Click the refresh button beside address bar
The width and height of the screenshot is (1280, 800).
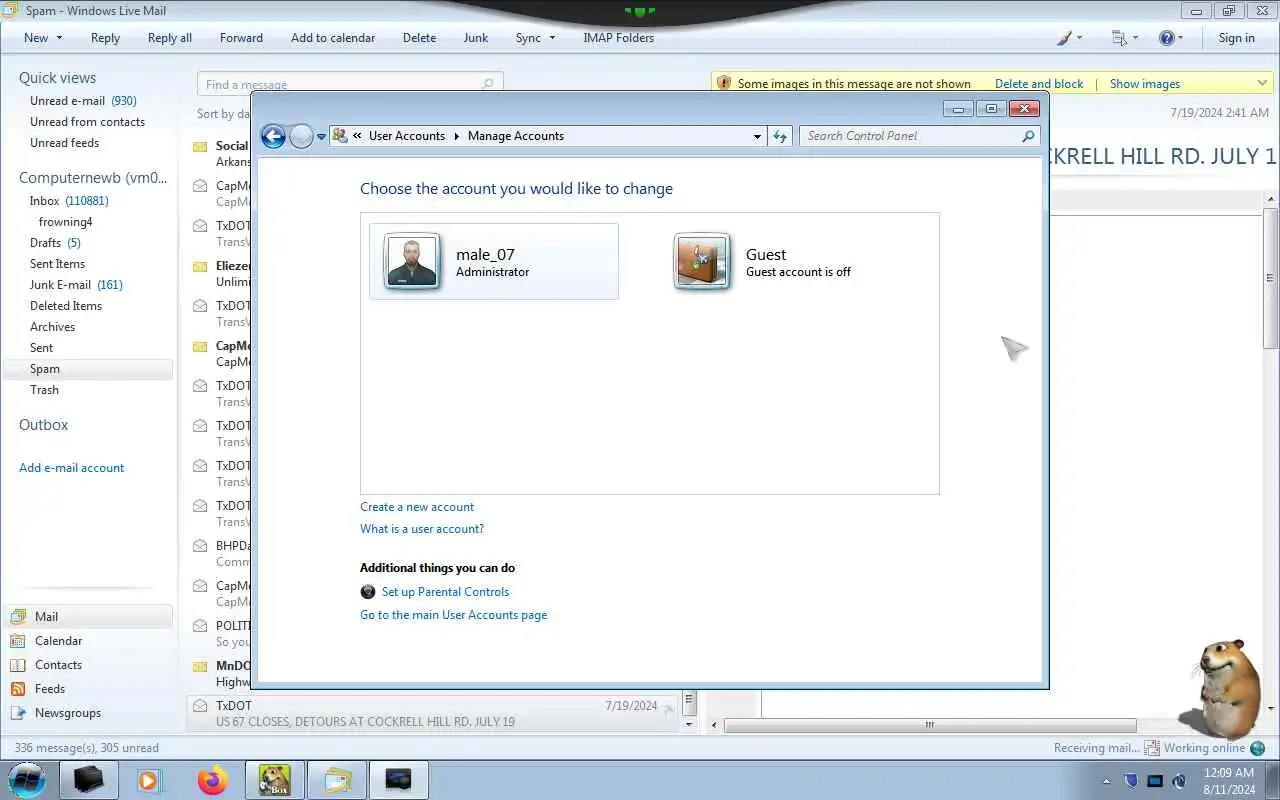(780, 136)
